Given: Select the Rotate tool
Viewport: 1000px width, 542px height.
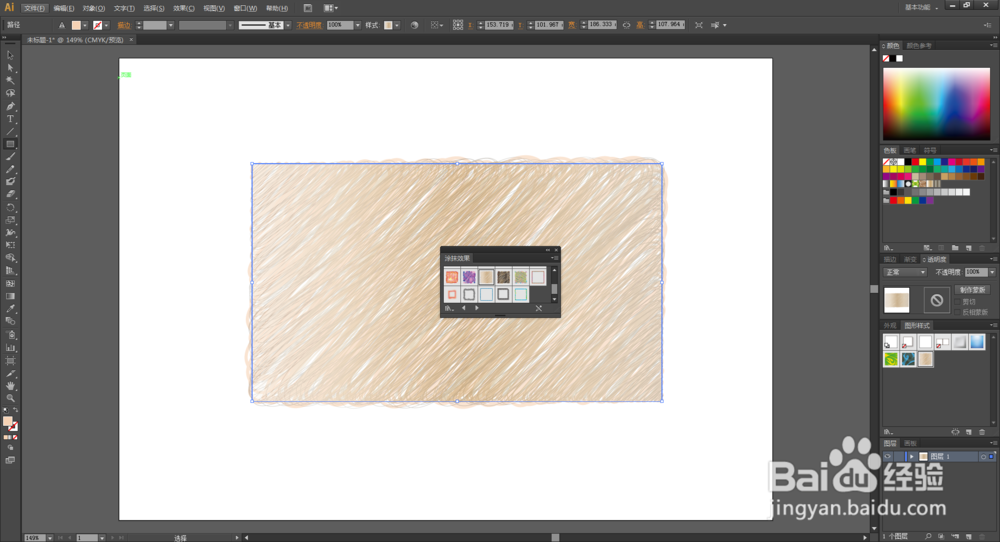Looking at the screenshot, I should (x=10, y=208).
